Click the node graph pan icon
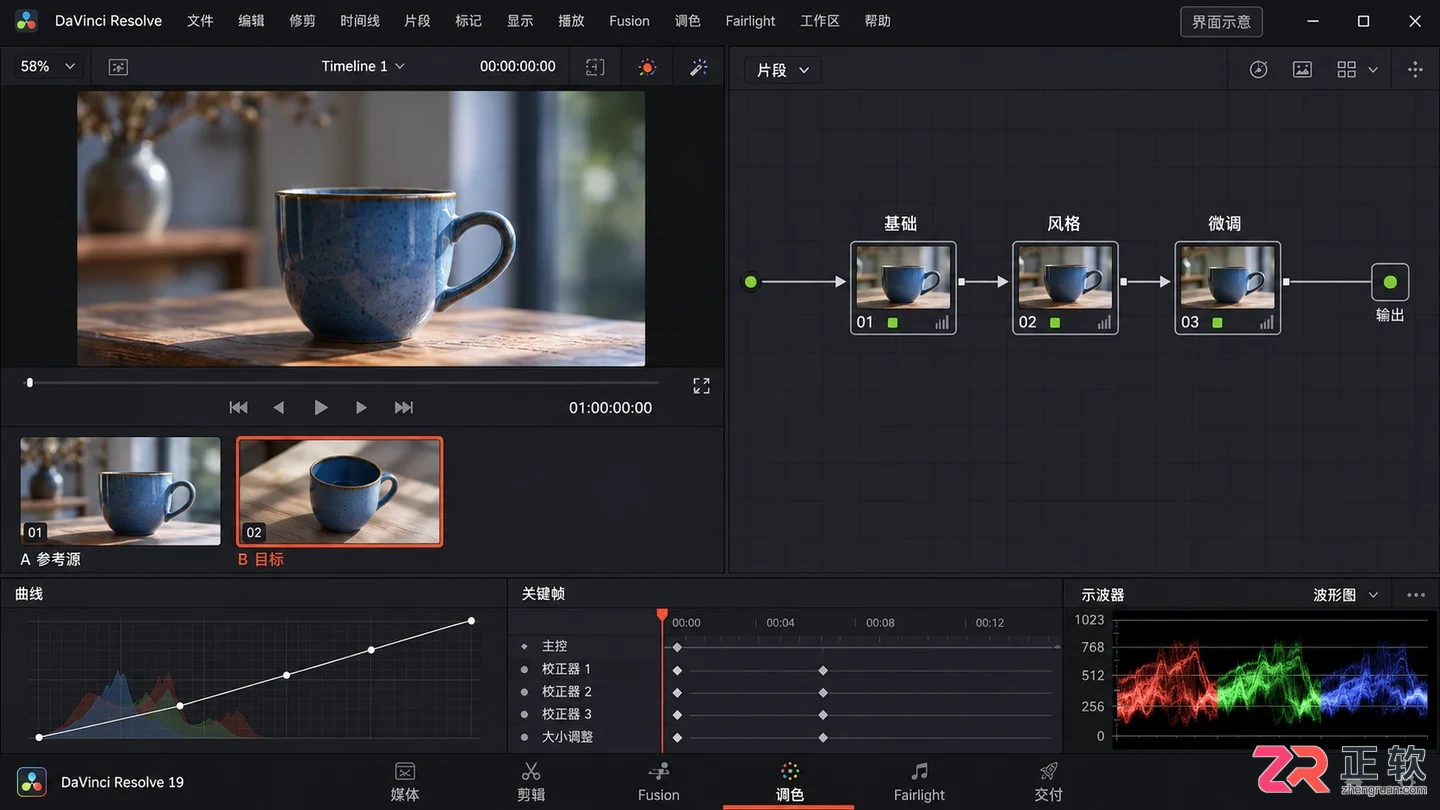 [x=1415, y=69]
